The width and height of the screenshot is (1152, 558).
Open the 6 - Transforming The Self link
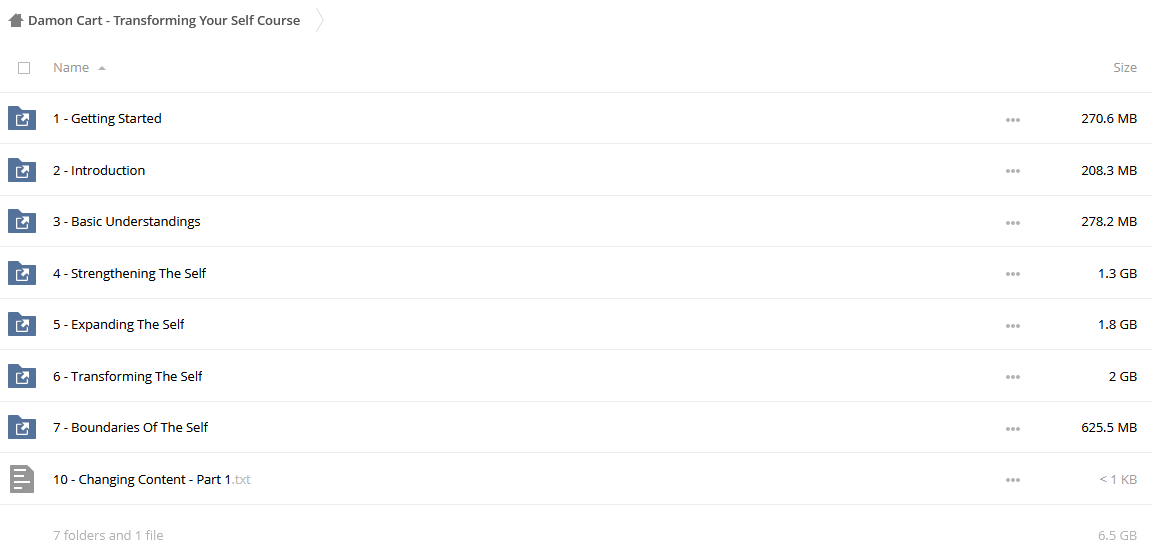(128, 377)
